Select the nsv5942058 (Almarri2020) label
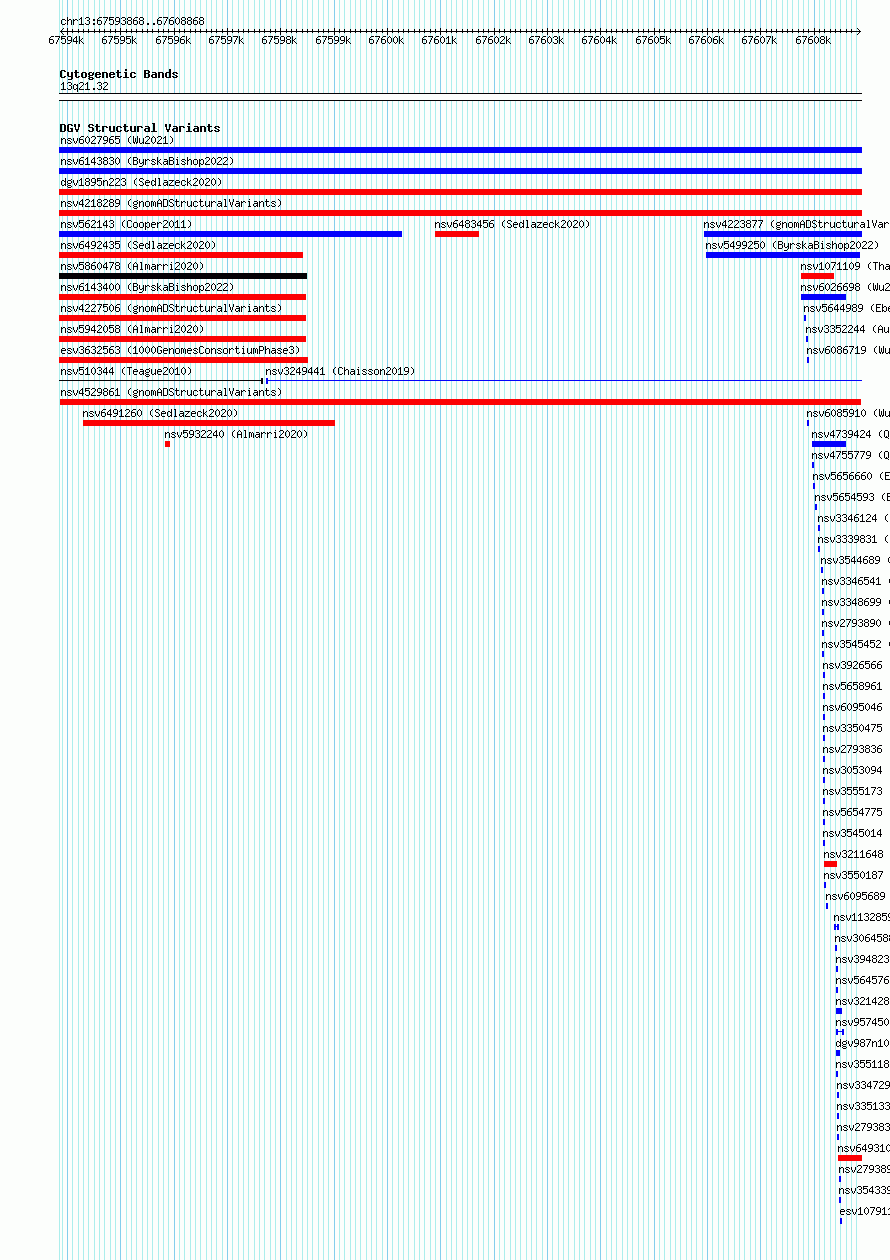The height and width of the screenshot is (1260, 890). 132,329
